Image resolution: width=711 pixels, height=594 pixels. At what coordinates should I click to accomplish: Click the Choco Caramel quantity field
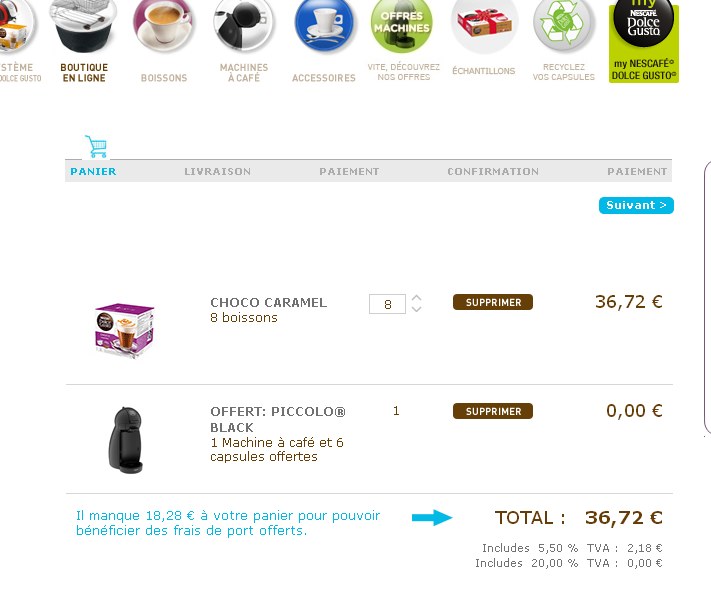point(387,303)
